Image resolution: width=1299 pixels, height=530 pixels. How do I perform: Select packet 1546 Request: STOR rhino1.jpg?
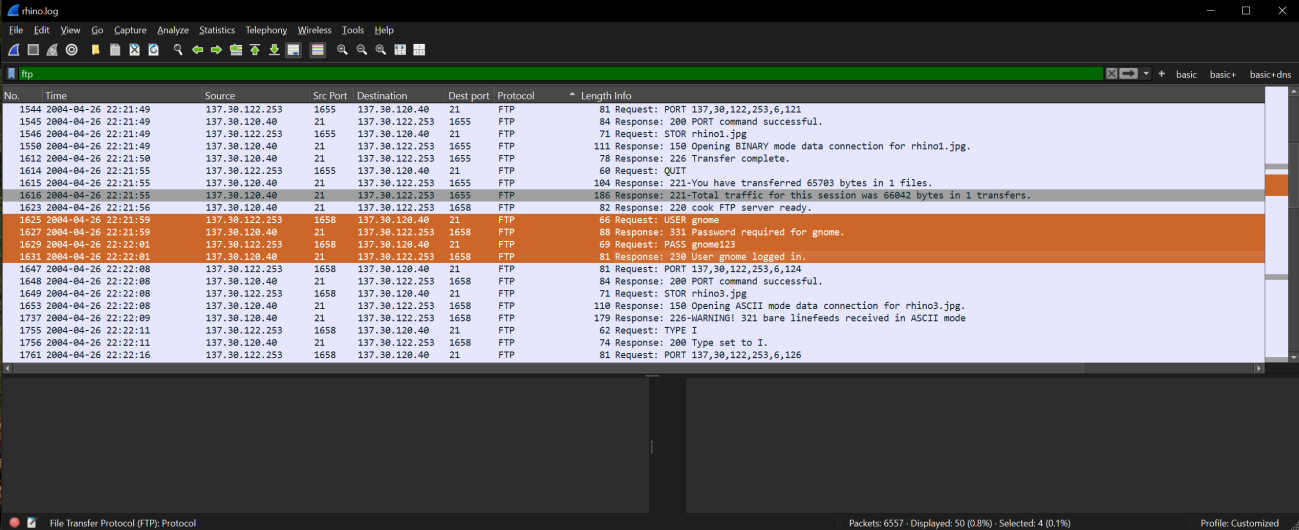point(633,133)
